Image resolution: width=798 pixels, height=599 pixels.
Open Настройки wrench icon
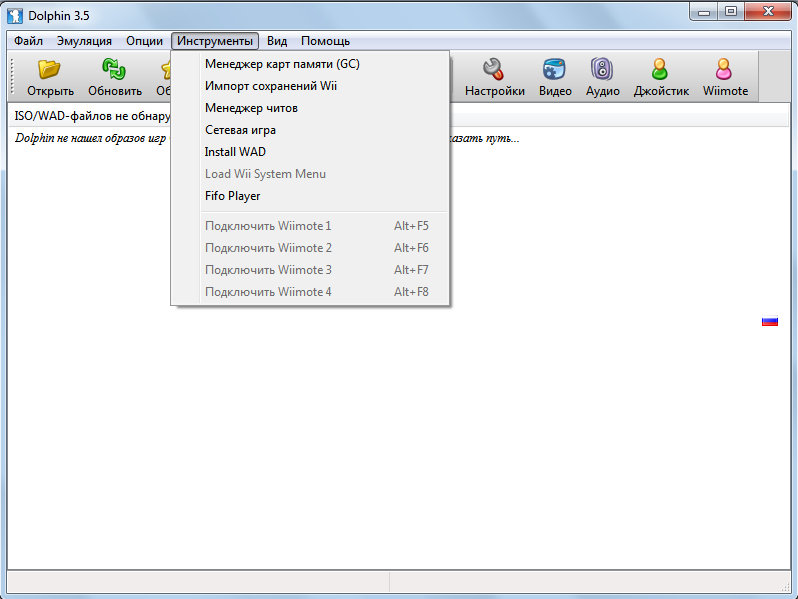click(494, 69)
